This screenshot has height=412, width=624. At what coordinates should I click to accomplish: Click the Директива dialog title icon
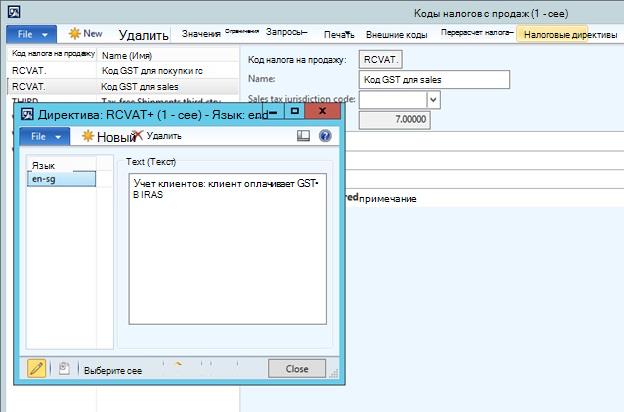tap(27, 115)
